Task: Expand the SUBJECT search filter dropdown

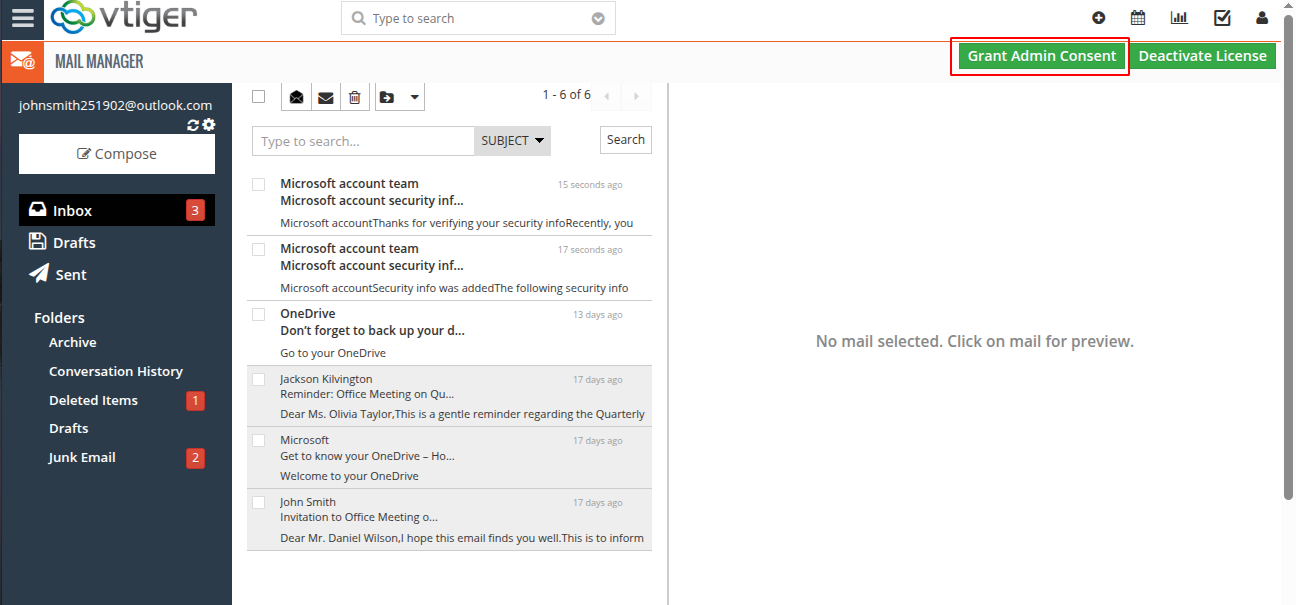Action: [512, 141]
